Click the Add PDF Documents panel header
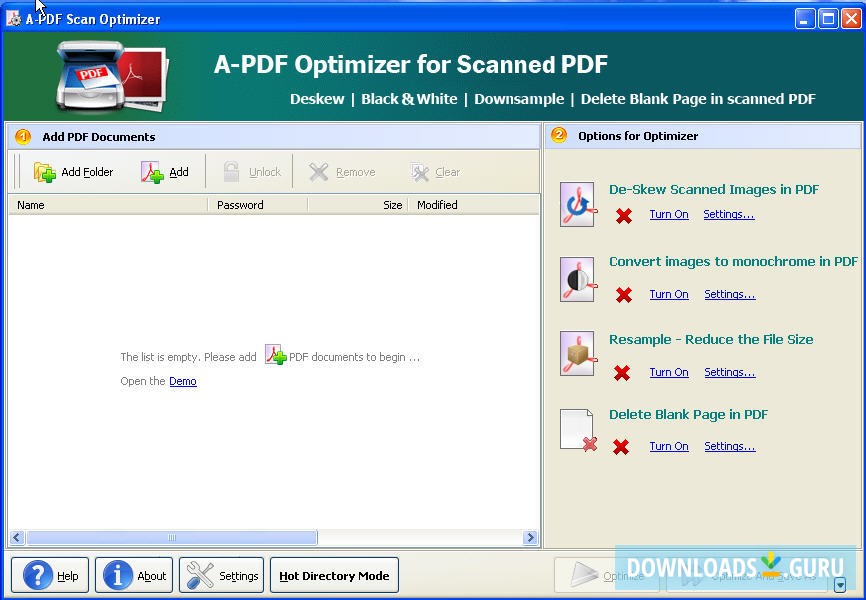866x600 pixels. click(273, 136)
